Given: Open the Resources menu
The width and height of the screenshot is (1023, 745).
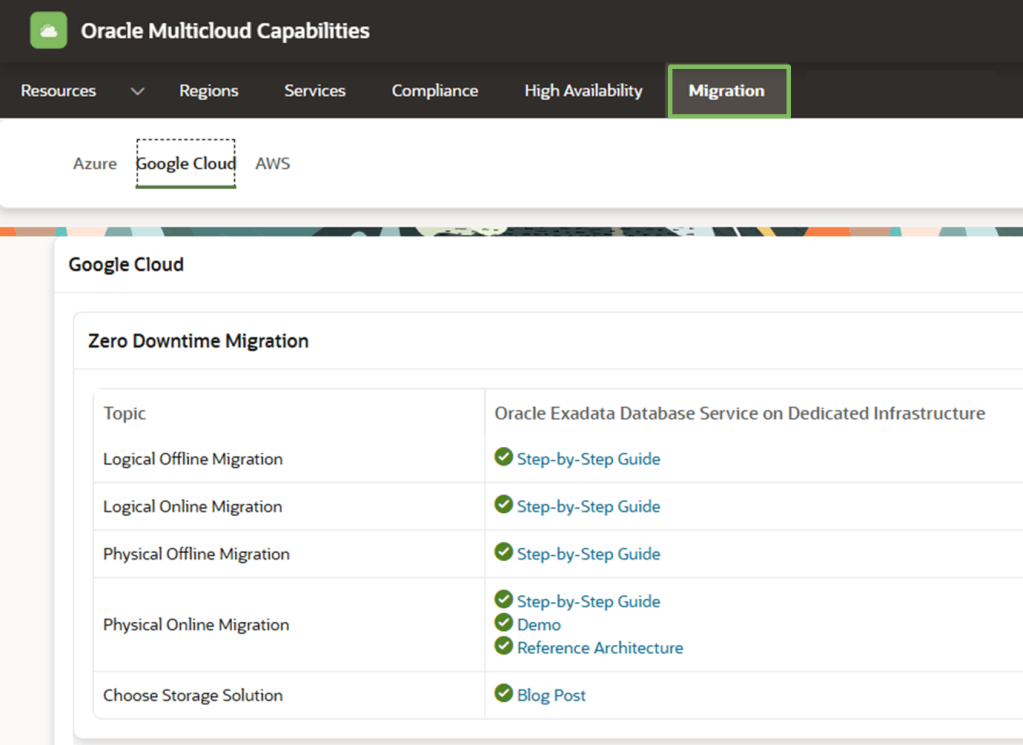Looking at the screenshot, I should coord(59,91).
